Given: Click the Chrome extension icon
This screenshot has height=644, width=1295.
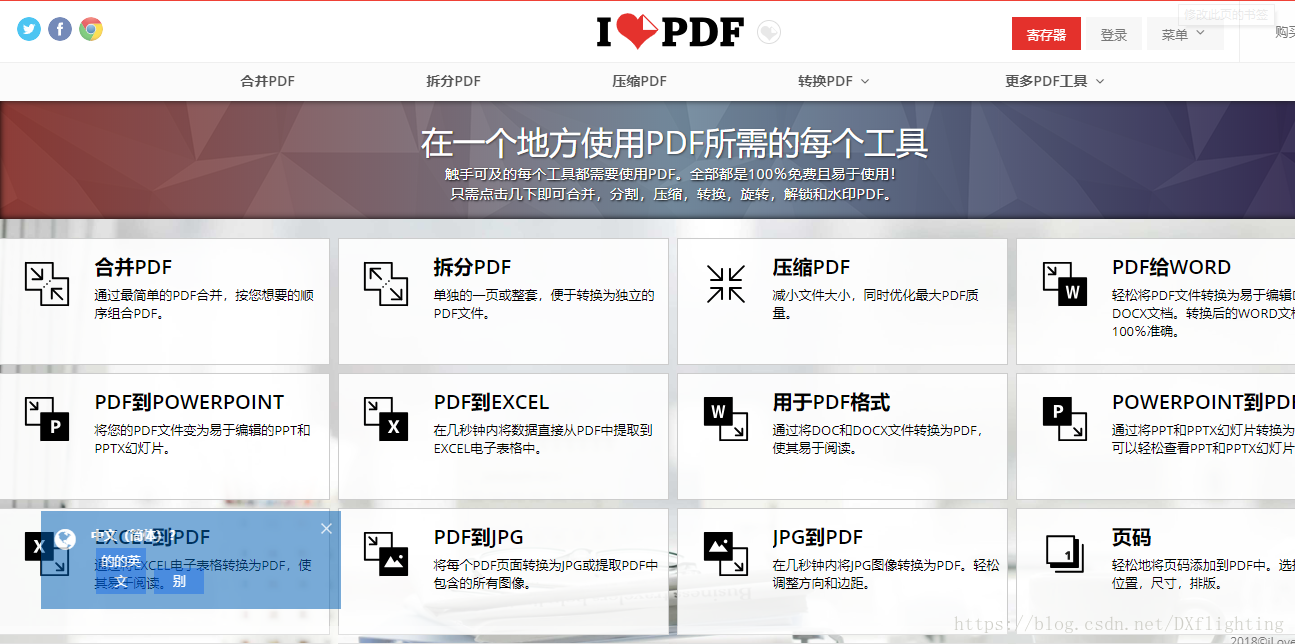Looking at the screenshot, I should click(91, 29).
